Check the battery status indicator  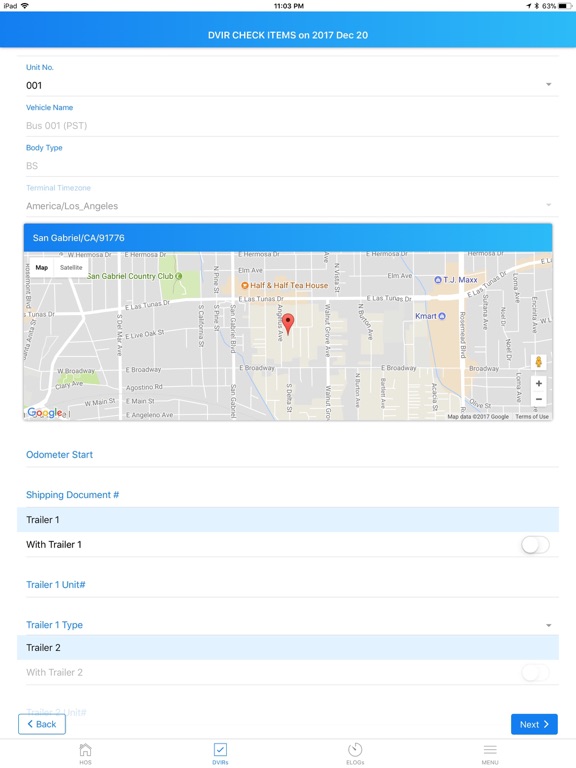click(x=565, y=6)
